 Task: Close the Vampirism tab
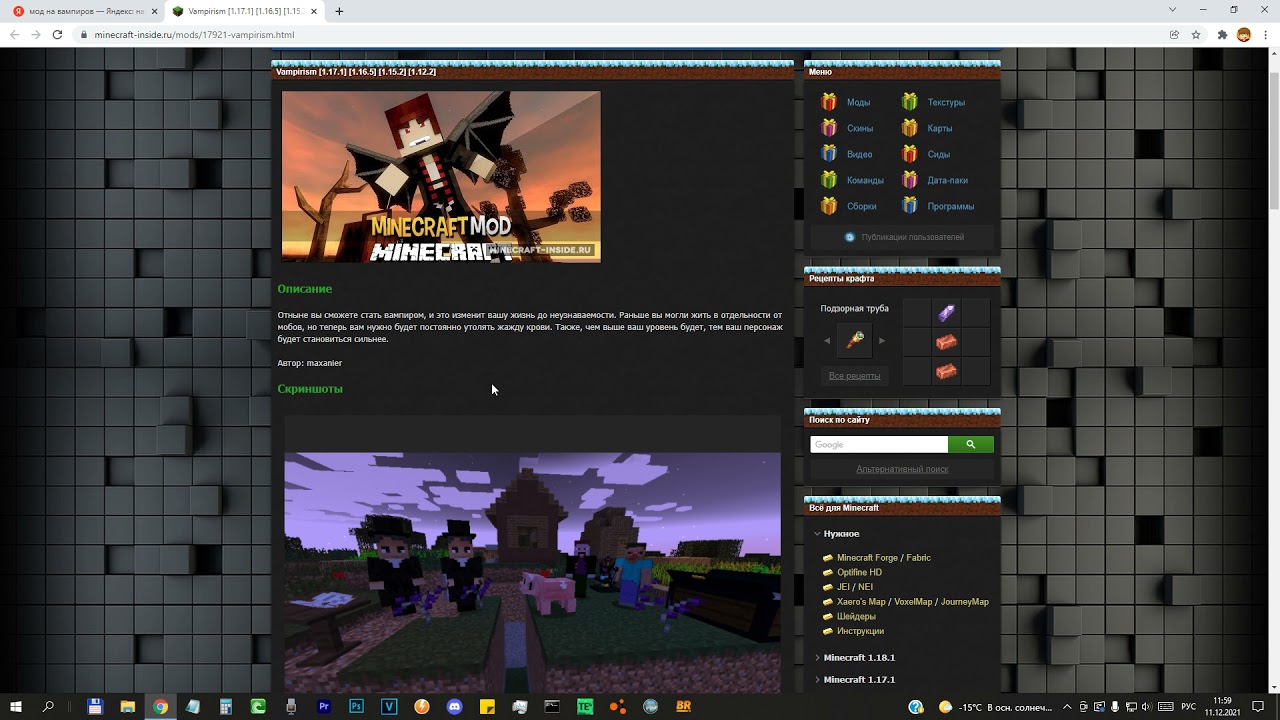[315, 11]
